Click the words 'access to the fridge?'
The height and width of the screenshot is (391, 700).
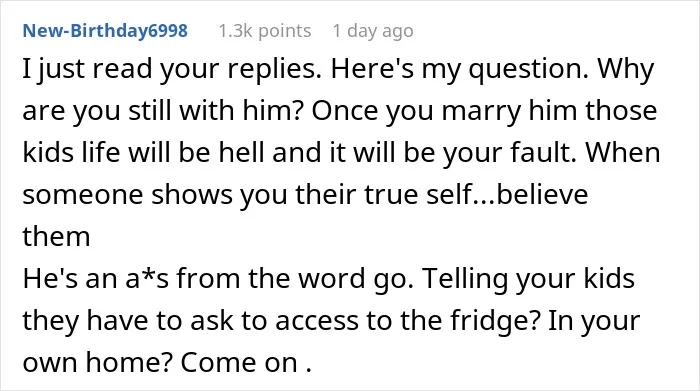pos(408,320)
